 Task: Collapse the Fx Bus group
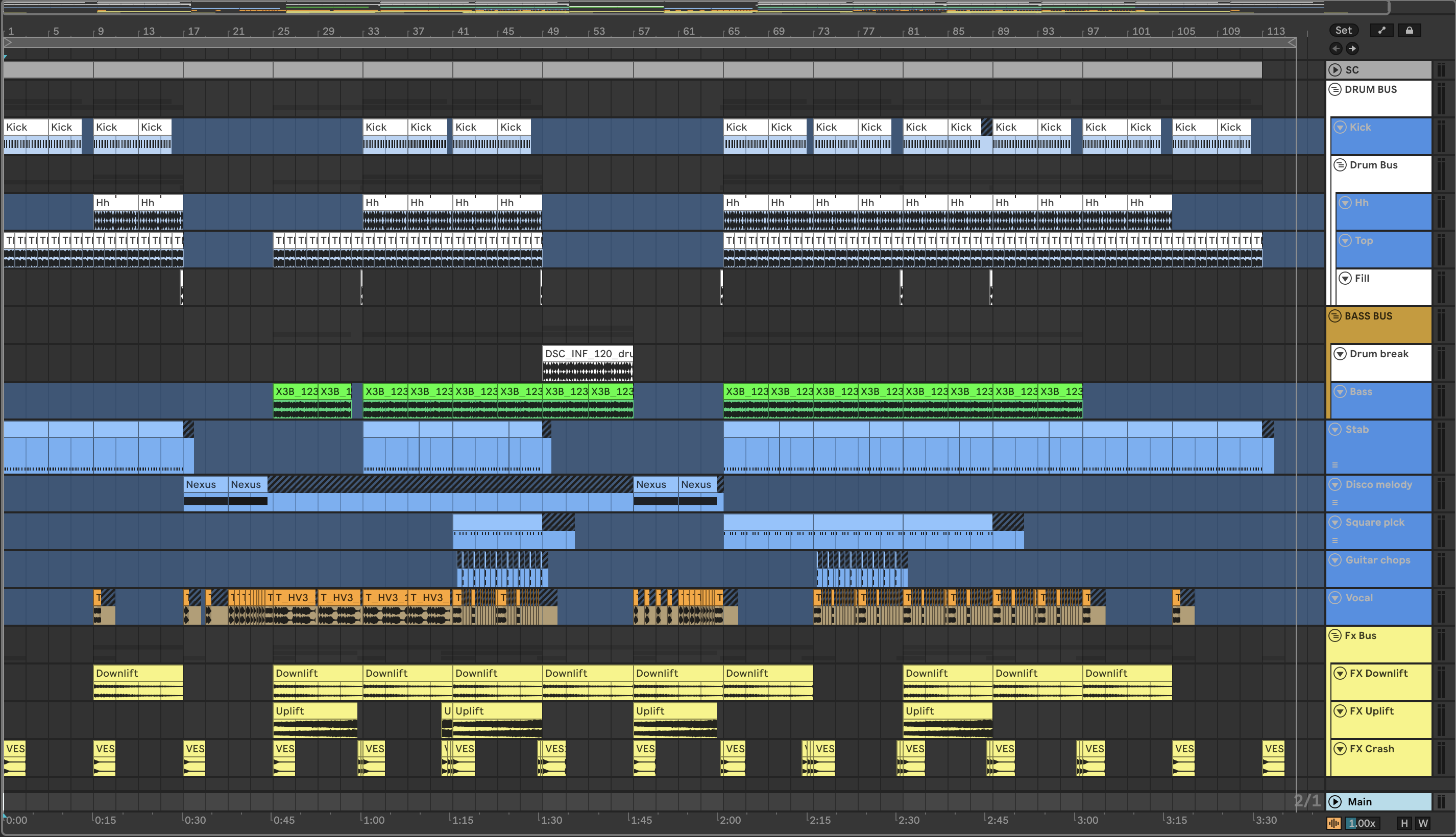click(1335, 636)
